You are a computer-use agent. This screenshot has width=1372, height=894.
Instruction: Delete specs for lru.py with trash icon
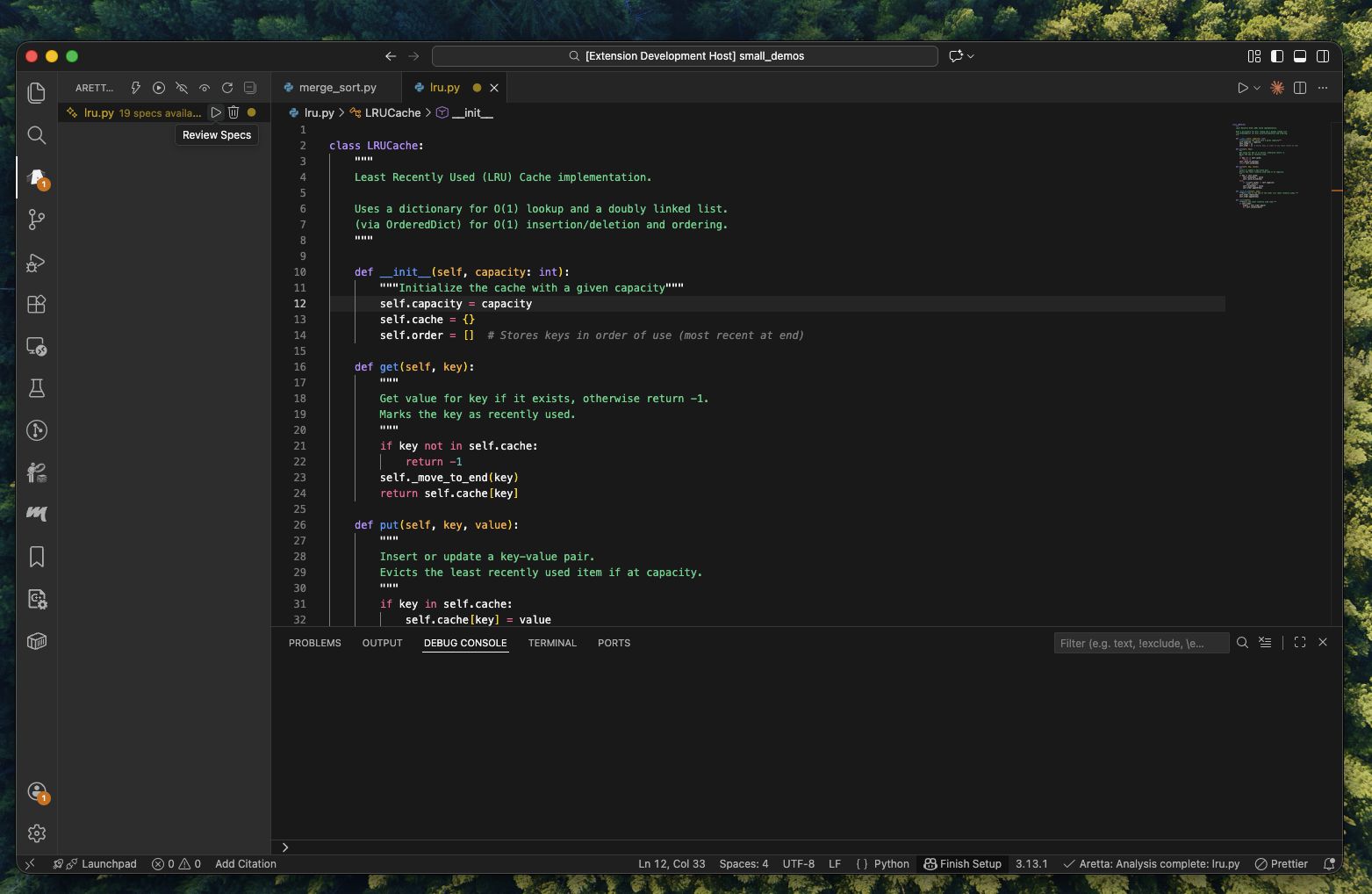click(x=233, y=112)
